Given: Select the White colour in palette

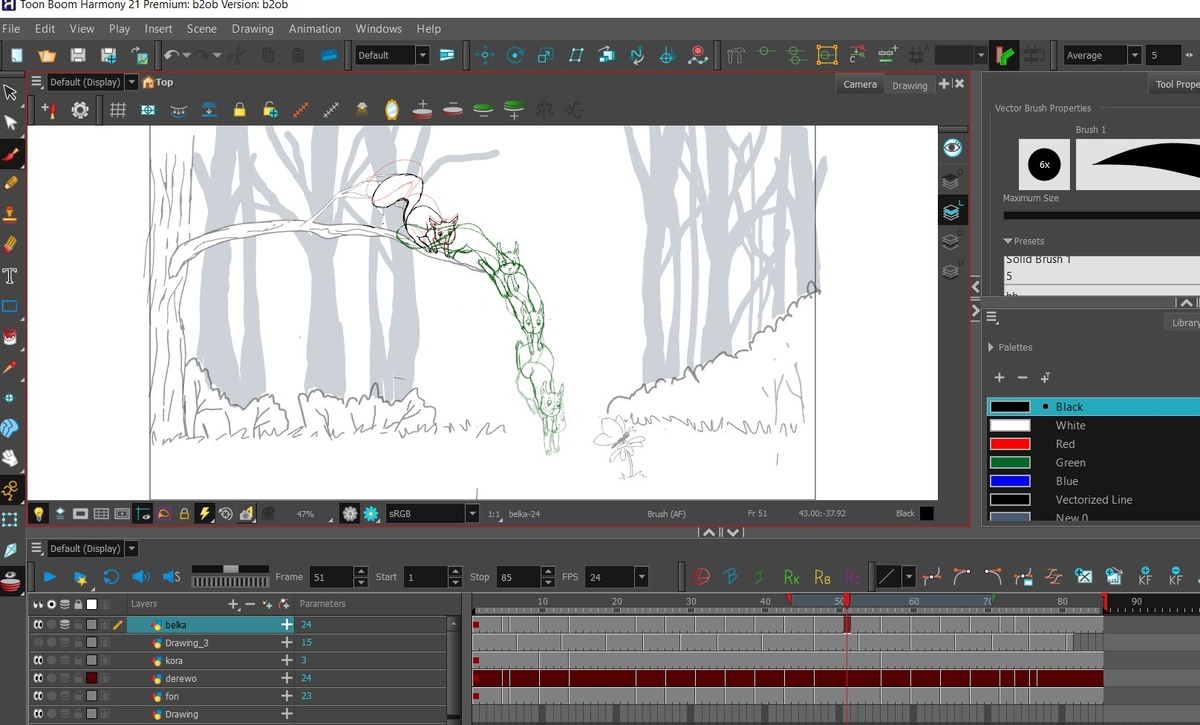Looking at the screenshot, I should pyautogui.click(x=1070, y=426).
